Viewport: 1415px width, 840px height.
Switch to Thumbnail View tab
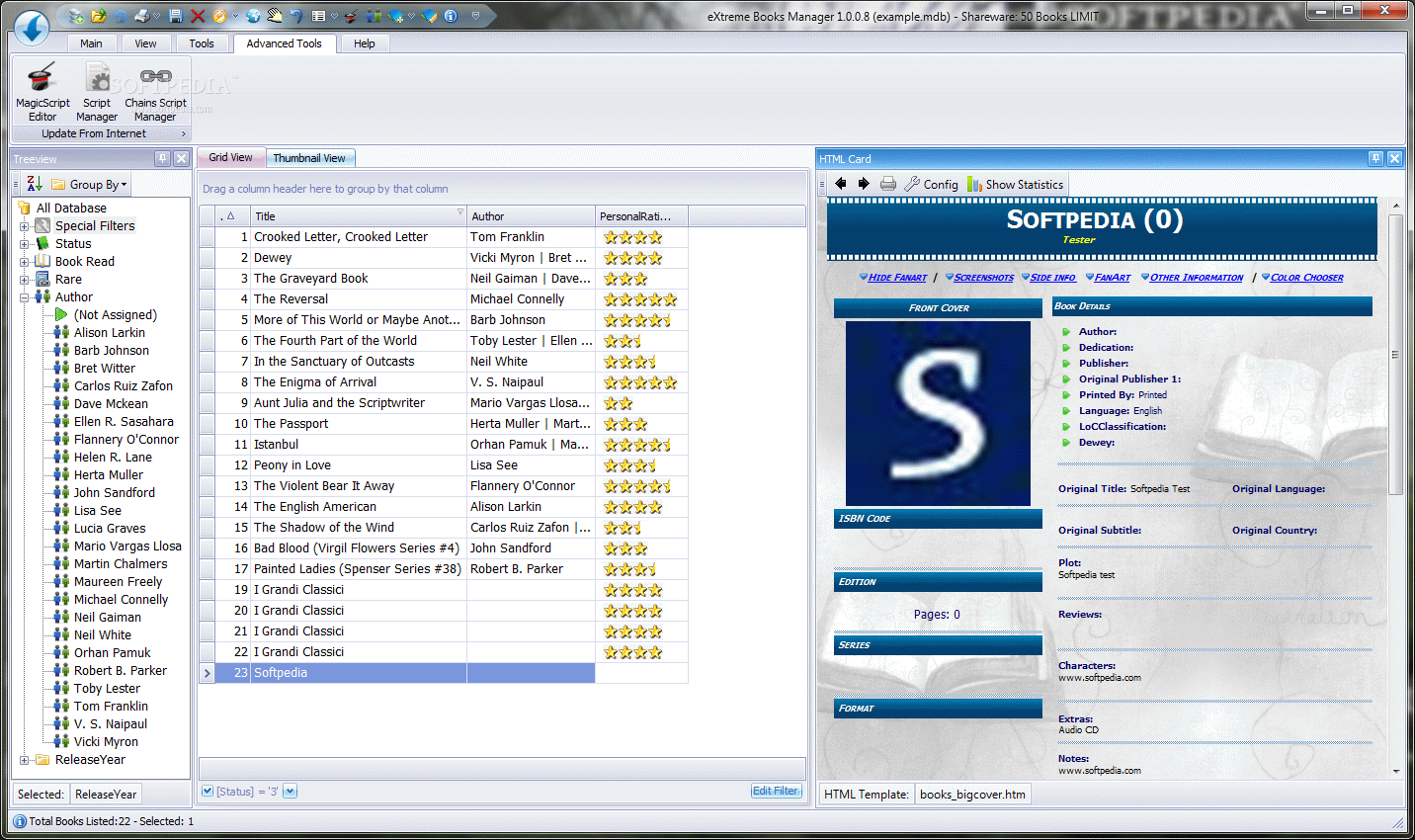click(309, 158)
